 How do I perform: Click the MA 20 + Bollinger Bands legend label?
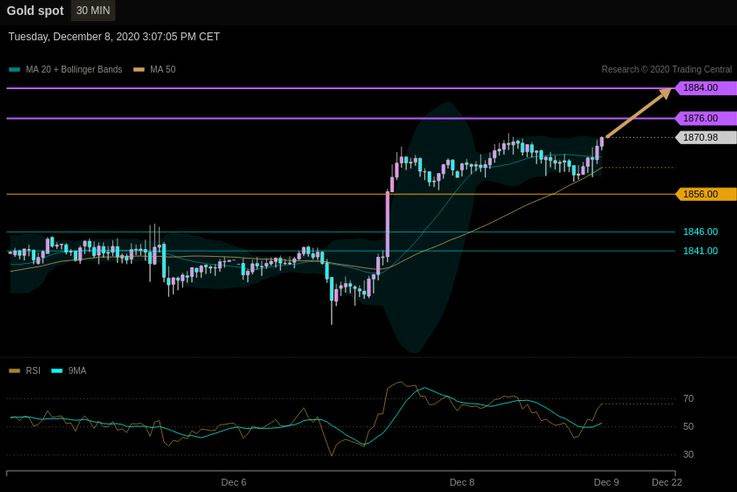[74, 70]
